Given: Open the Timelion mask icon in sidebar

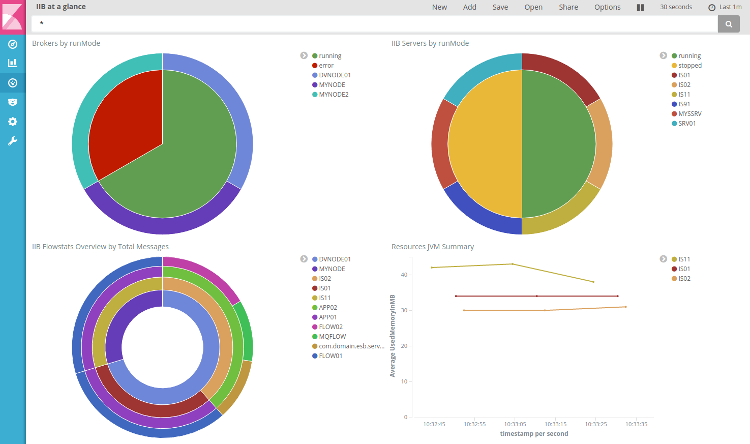Looking at the screenshot, I should tap(12, 101).
